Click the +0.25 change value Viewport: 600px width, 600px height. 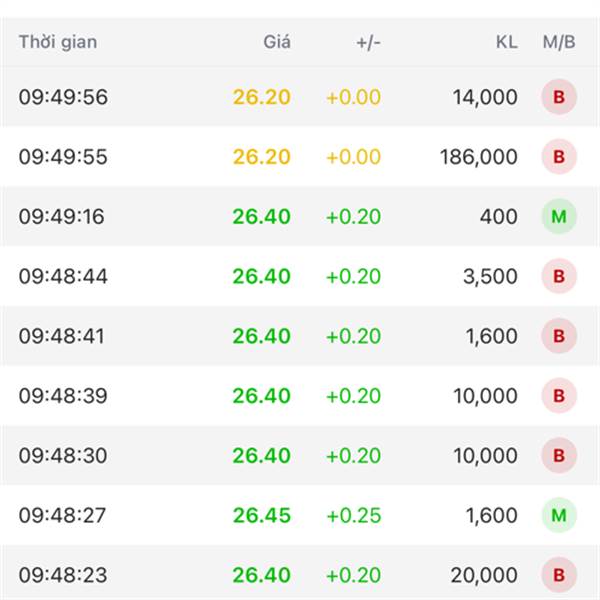click(x=353, y=516)
